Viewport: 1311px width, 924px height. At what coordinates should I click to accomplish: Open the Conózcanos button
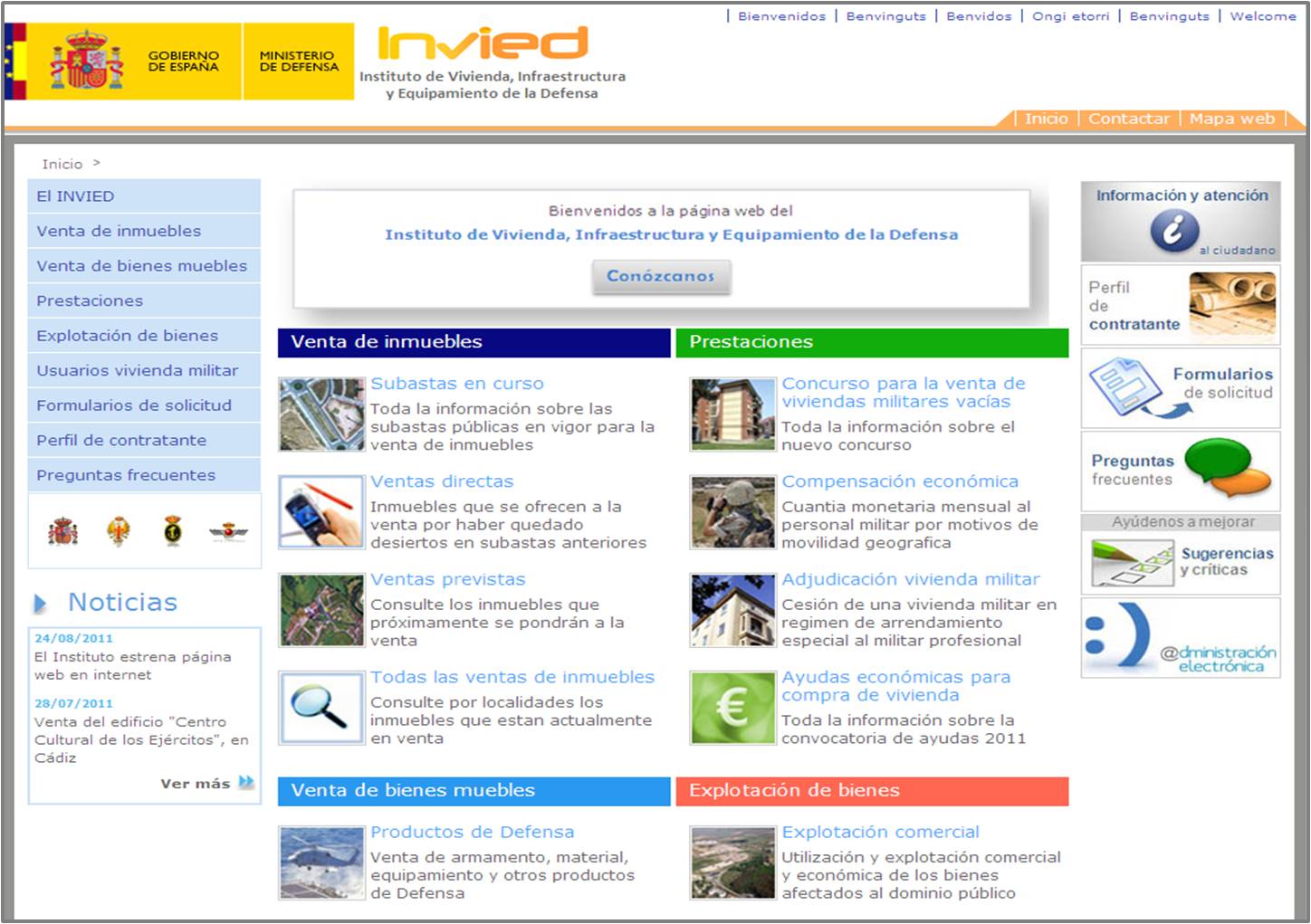[x=660, y=277]
